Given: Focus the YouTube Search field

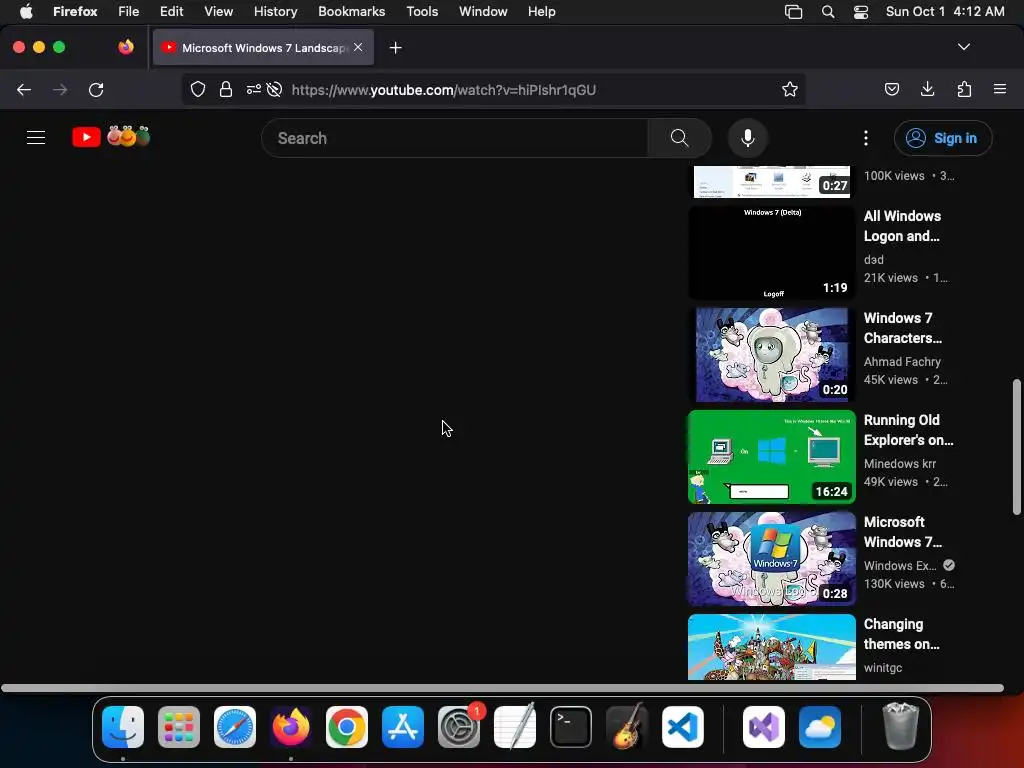Looking at the screenshot, I should pyautogui.click(x=455, y=138).
